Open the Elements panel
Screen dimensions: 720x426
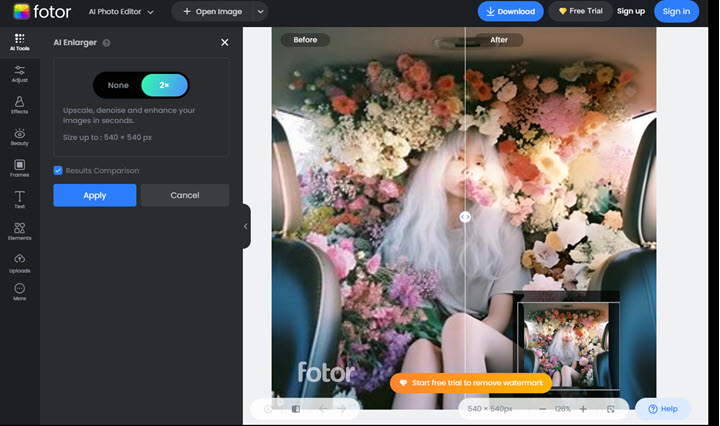coord(19,232)
